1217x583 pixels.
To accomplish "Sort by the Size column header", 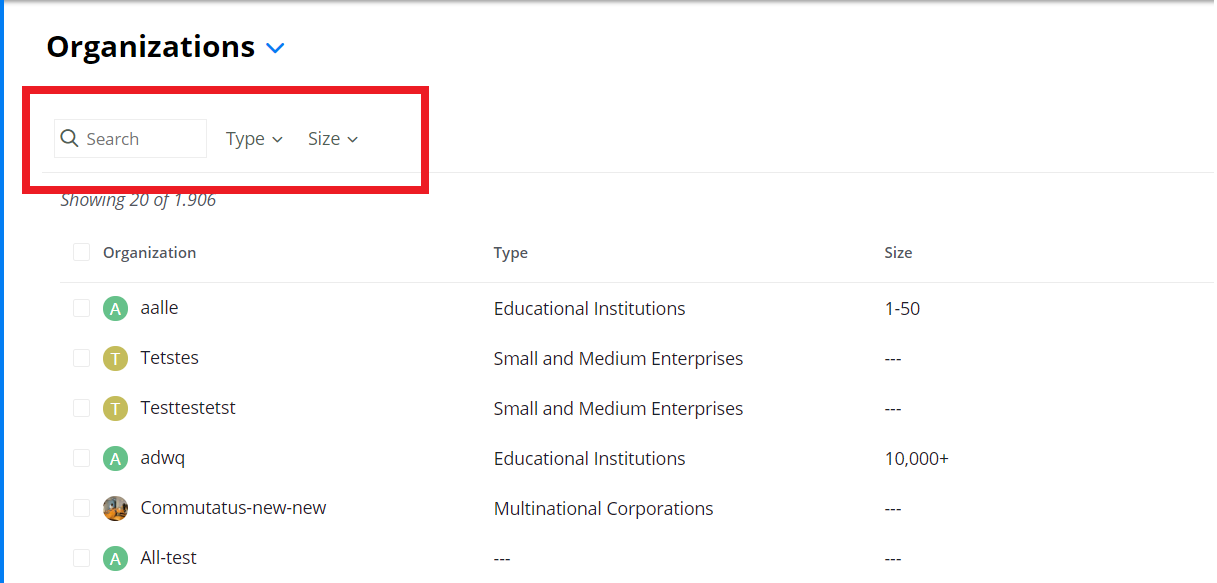I will (x=898, y=253).
